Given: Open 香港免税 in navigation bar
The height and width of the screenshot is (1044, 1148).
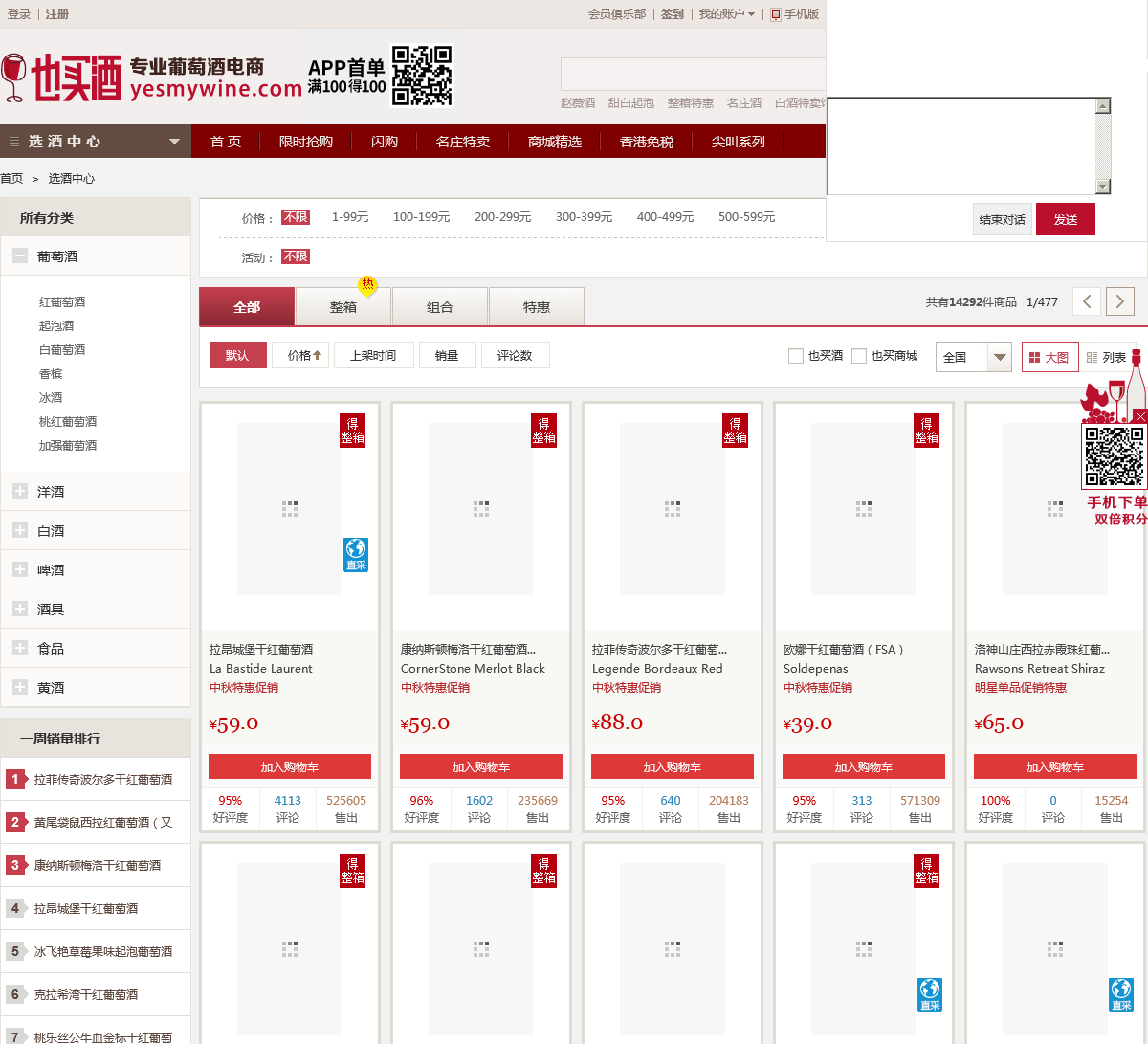Looking at the screenshot, I should tap(647, 142).
